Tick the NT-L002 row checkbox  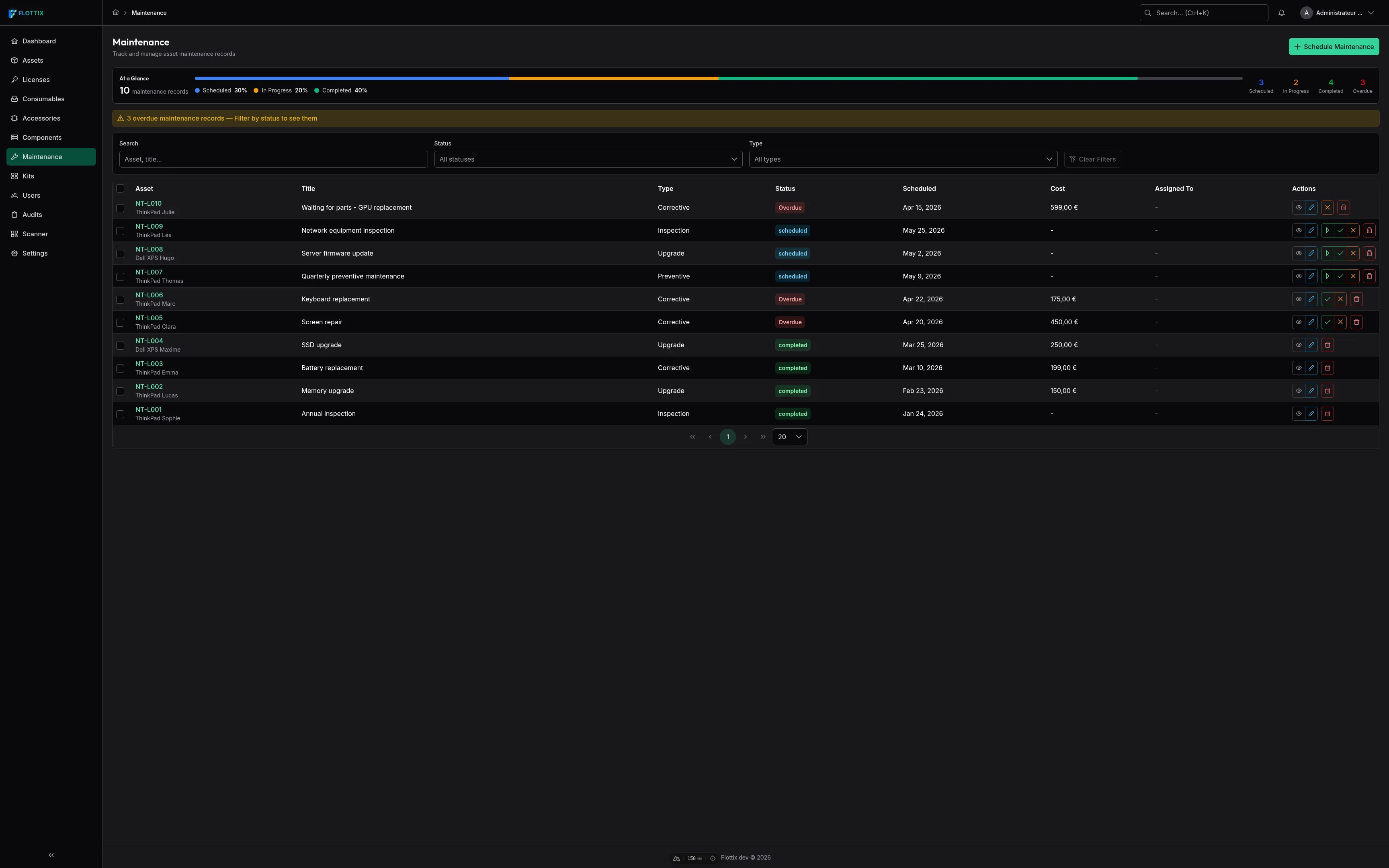120,391
